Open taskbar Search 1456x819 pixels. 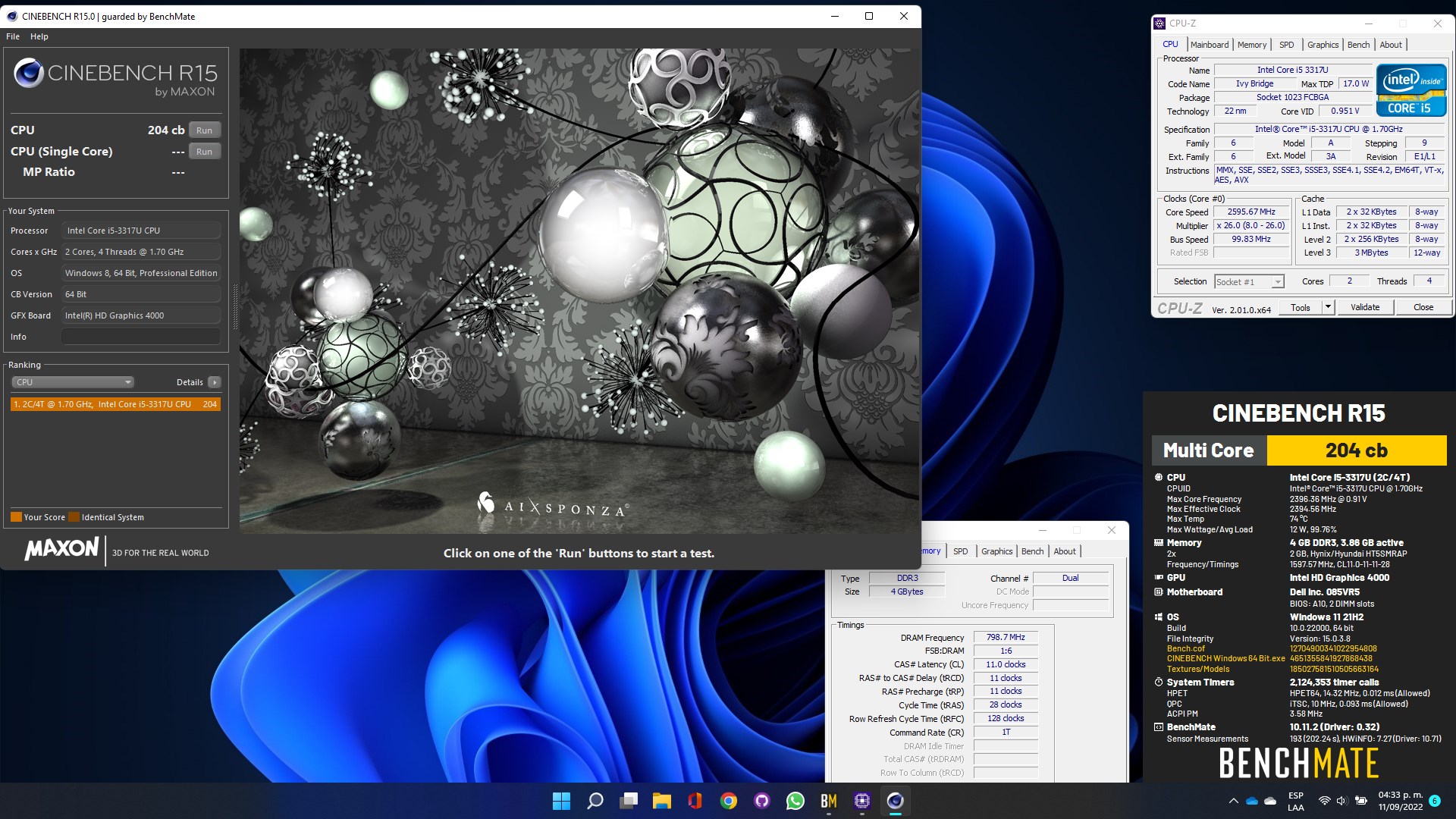pyautogui.click(x=595, y=801)
